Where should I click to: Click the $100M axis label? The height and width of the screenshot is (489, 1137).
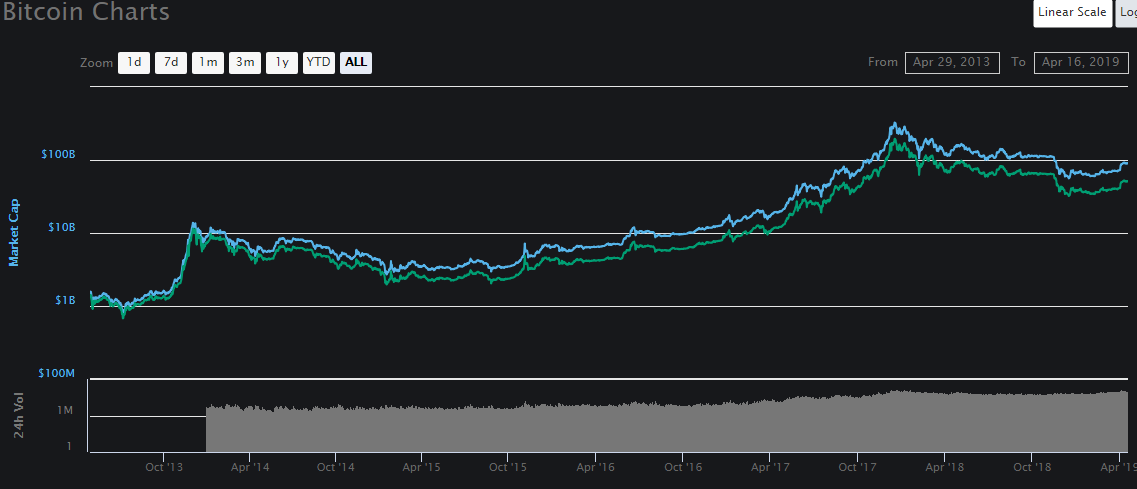(x=57, y=373)
